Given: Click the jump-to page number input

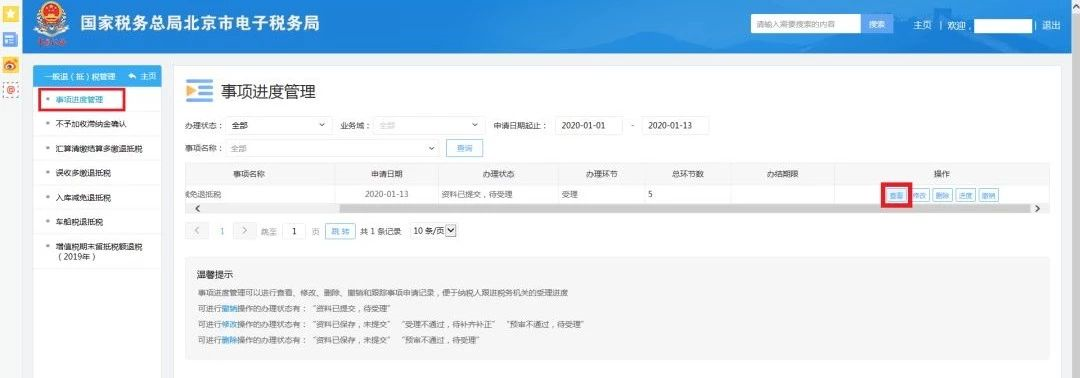Looking at the screenshot, I should coord(294,231).
